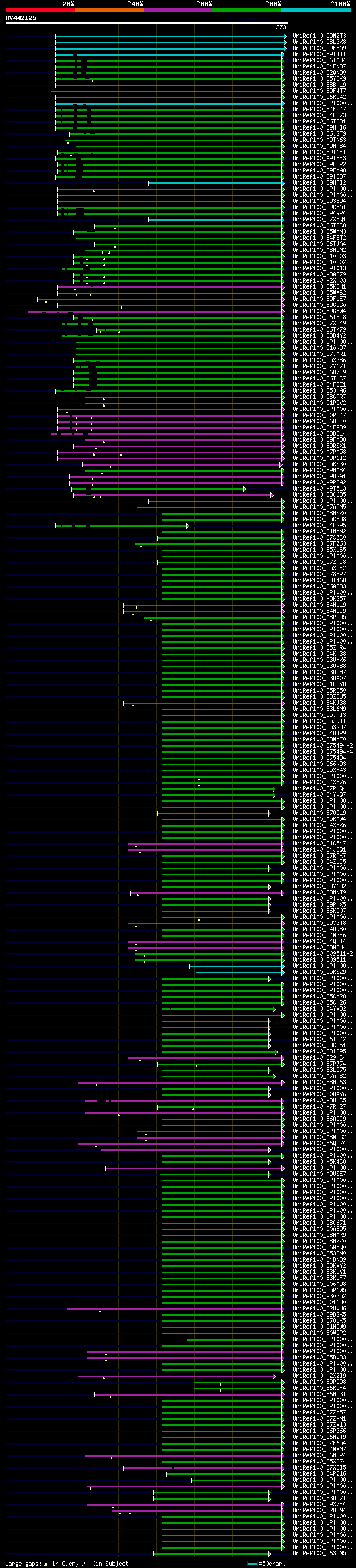Select the UniRef100_Q8L3X8 hit label

click(x=319, y=42)
